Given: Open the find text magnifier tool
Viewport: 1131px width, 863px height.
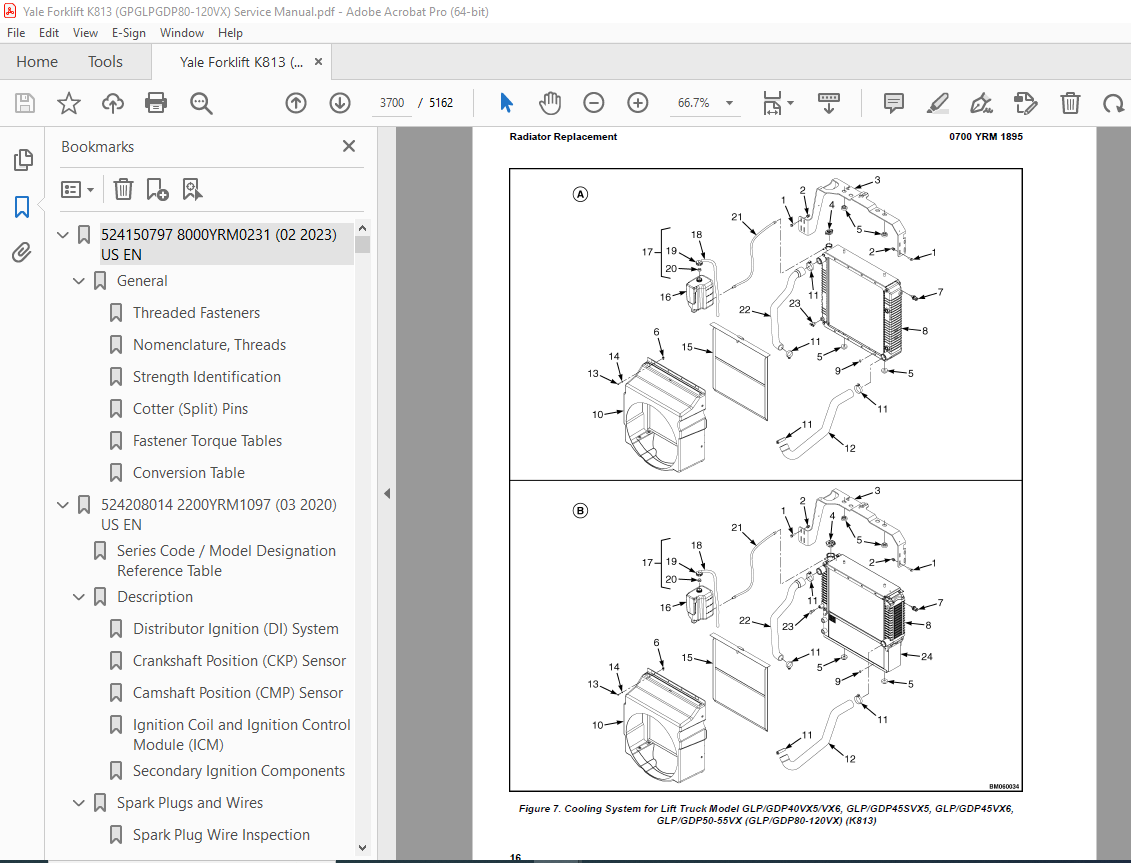Looking at the screenshot, I should click(x=201, y=103).
